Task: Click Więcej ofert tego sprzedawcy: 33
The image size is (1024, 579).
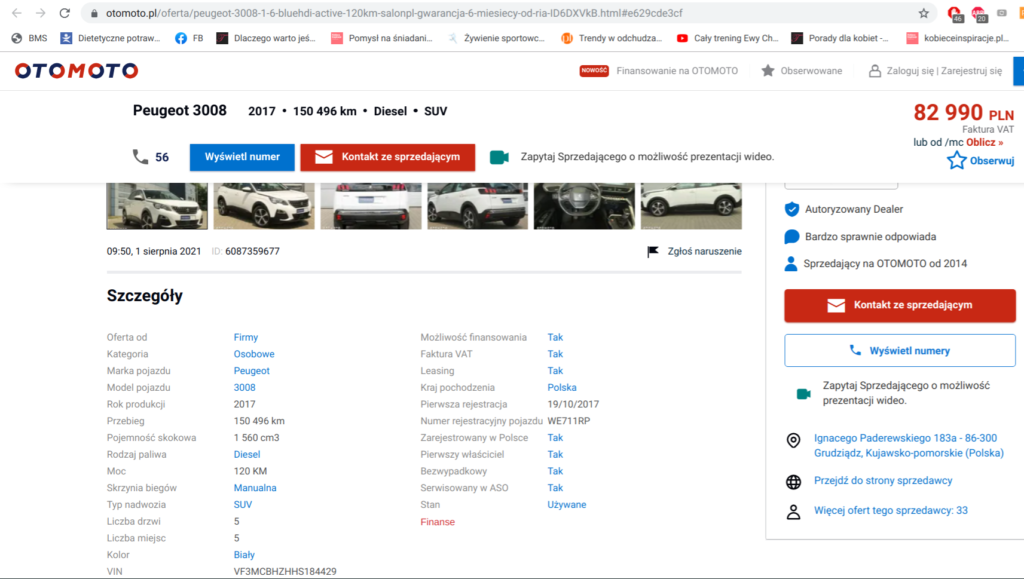Action: (891, 510)
